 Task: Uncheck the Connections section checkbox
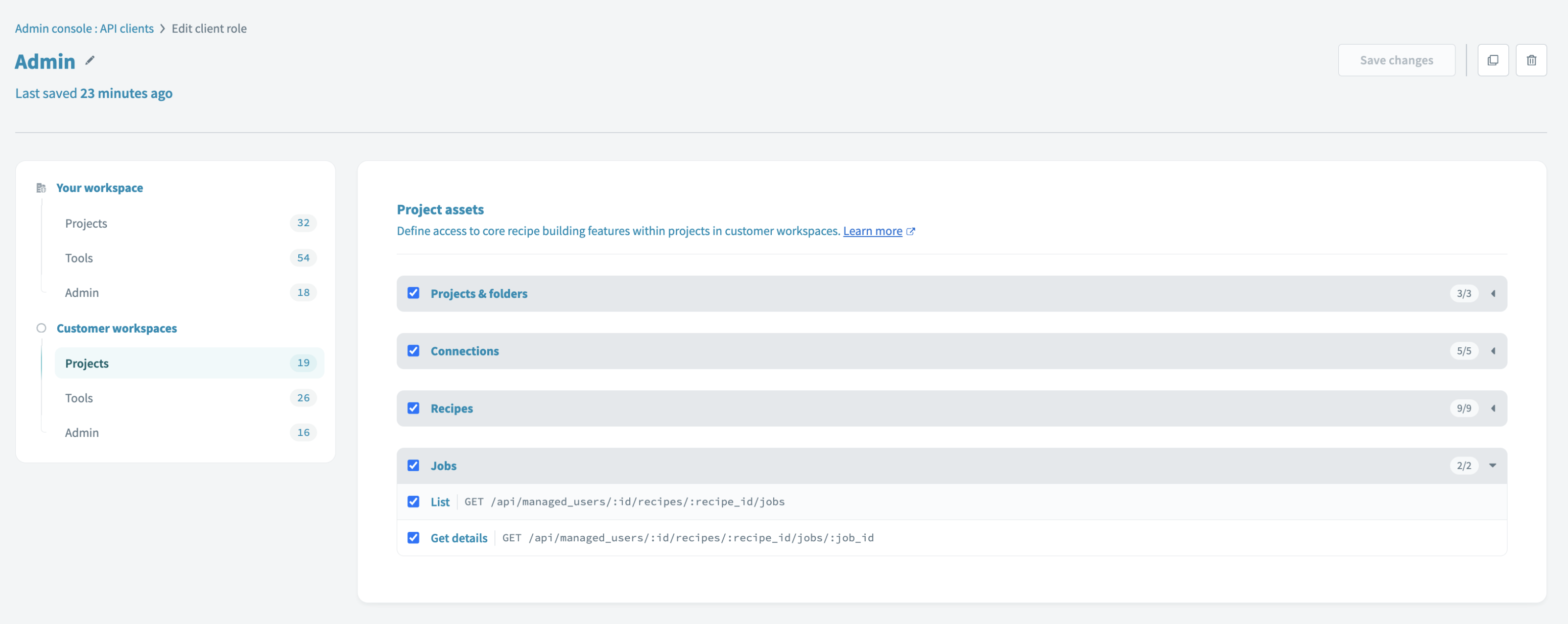[x=414, y=351]
